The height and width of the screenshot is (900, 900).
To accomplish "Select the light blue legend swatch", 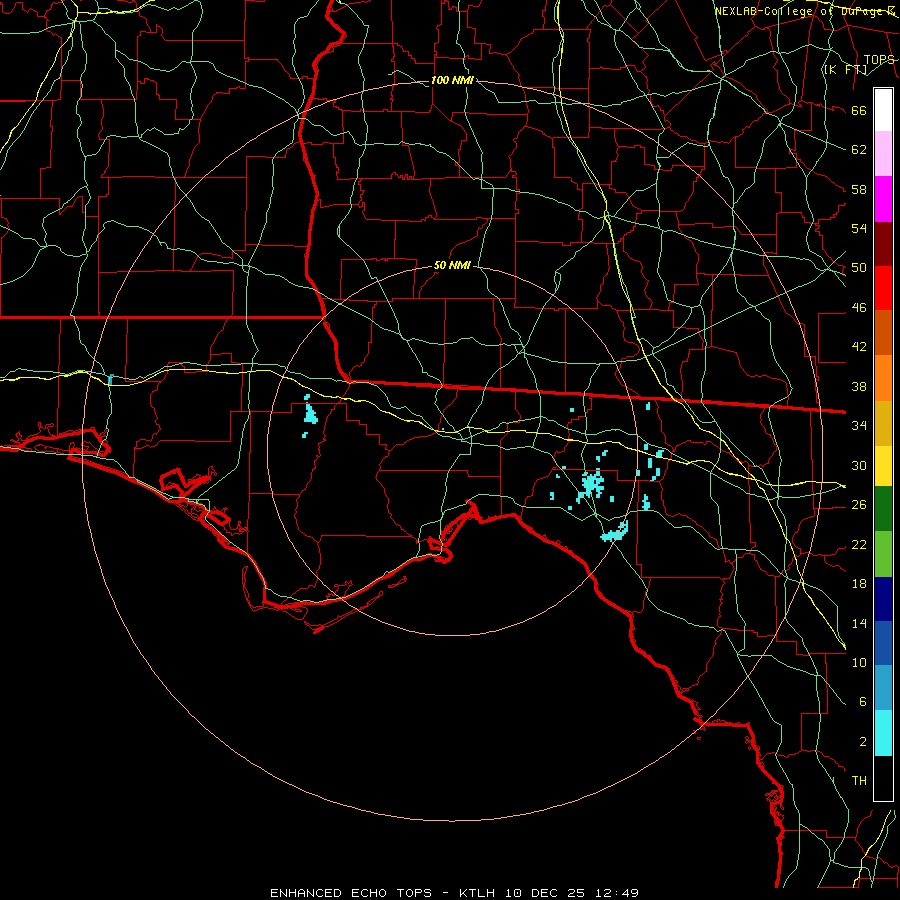I will pos(883,688).
